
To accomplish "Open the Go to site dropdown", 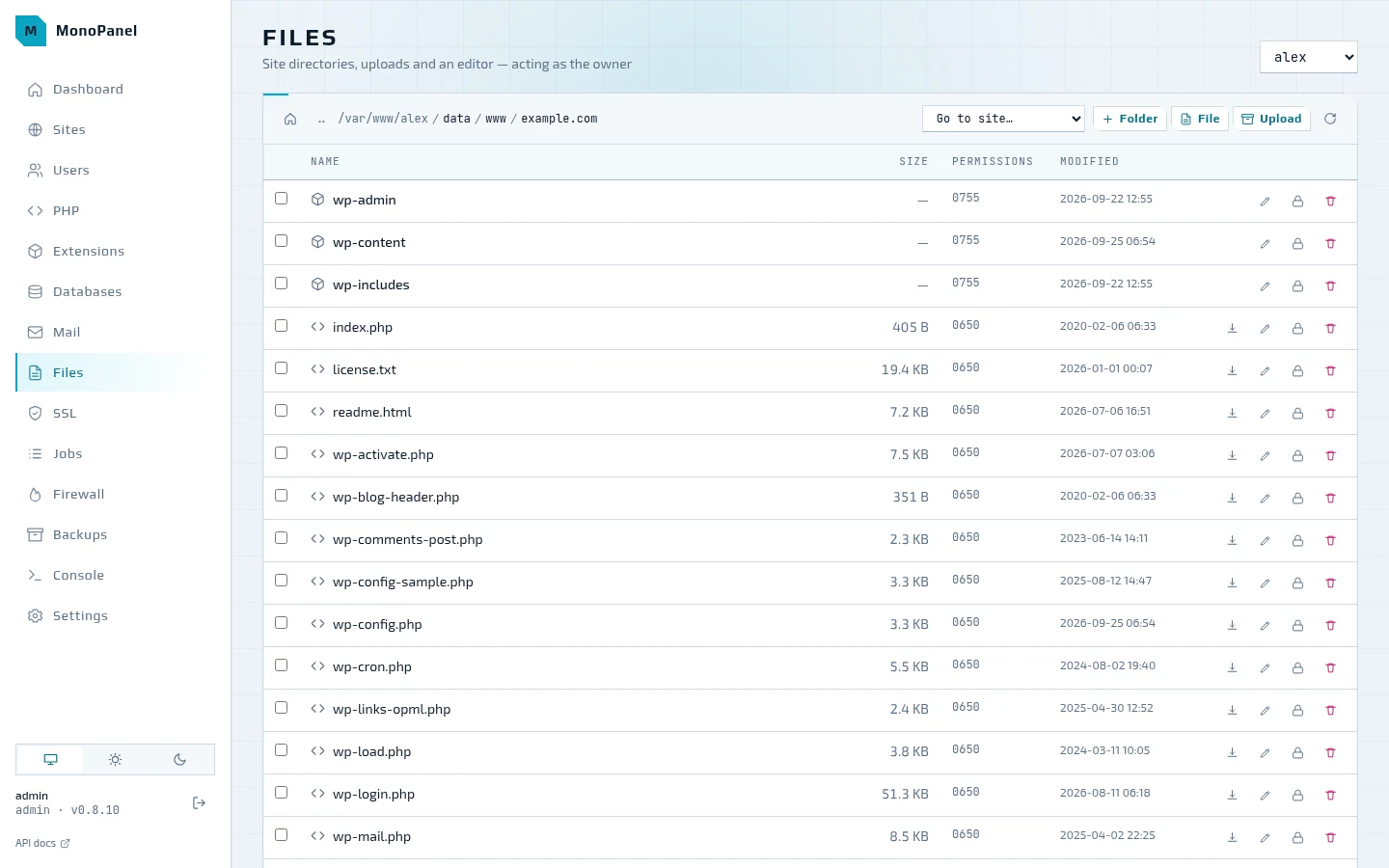I will coord(1003,119).
